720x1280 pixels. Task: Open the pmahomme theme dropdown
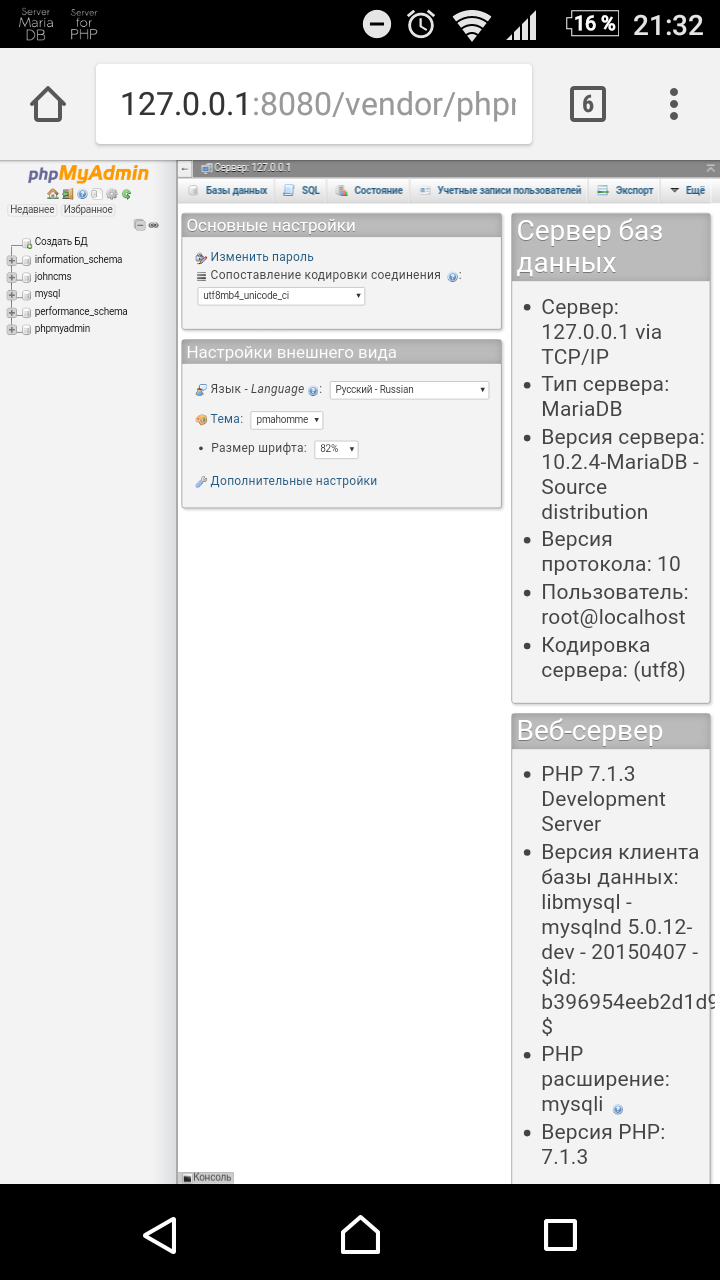287,420
